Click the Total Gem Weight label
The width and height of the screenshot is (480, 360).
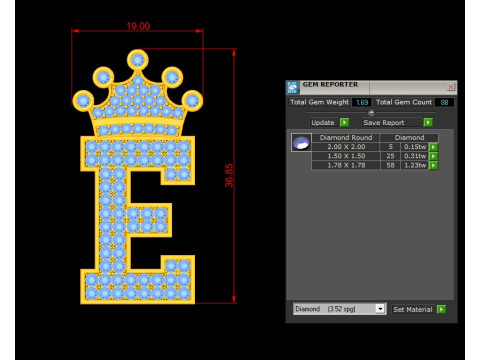click(319, 102)
